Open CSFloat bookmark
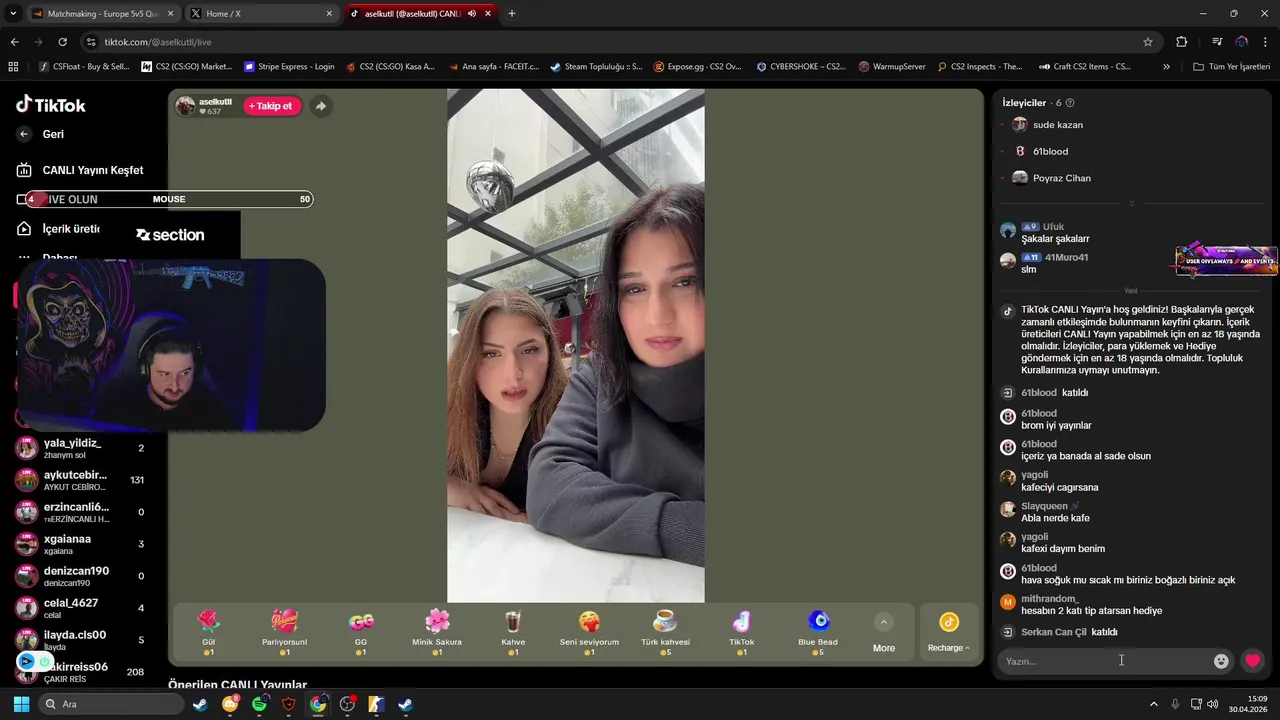Image resolution: width=1280 pixels, height=720 pixels. [84, 67]
